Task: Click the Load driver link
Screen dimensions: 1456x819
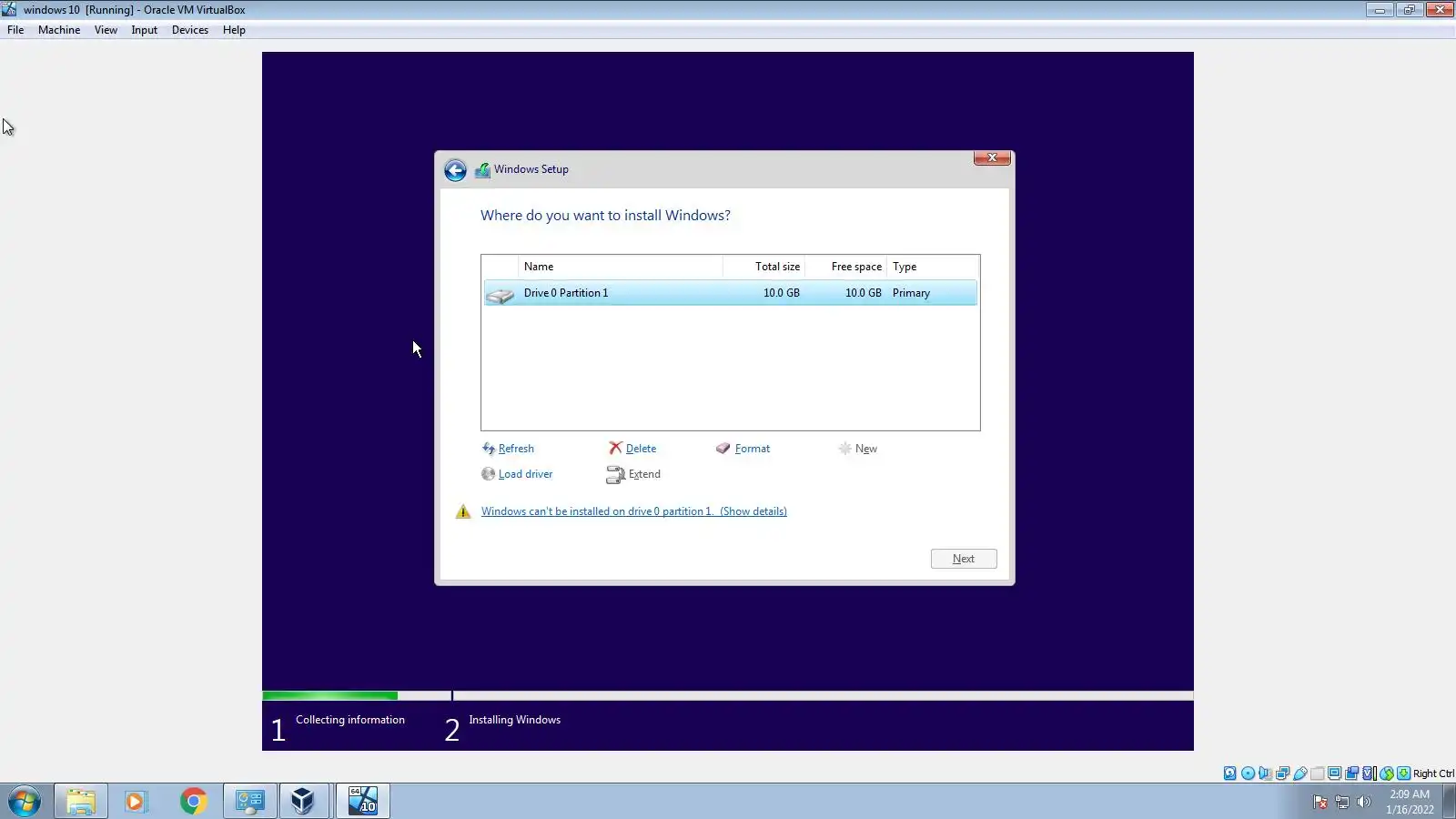Action: point(525,474)
